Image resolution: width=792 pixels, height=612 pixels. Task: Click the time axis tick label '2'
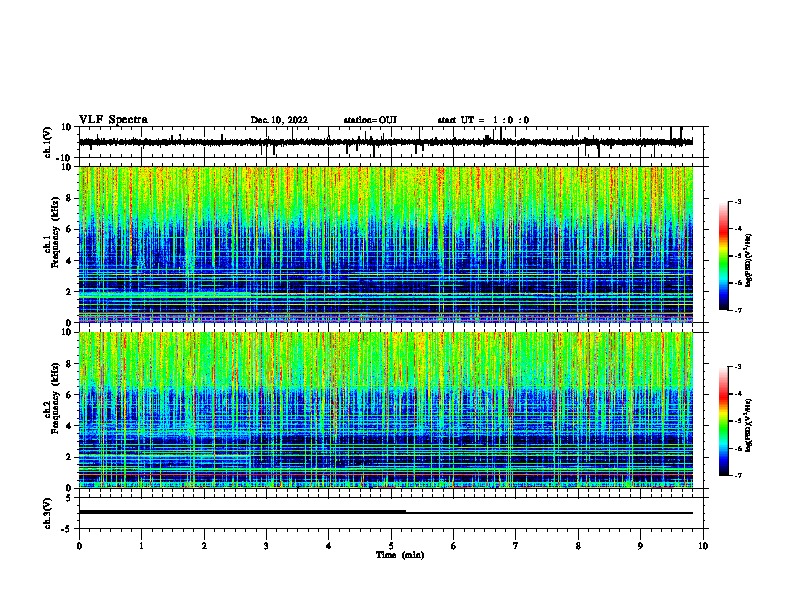click(204, 546)
